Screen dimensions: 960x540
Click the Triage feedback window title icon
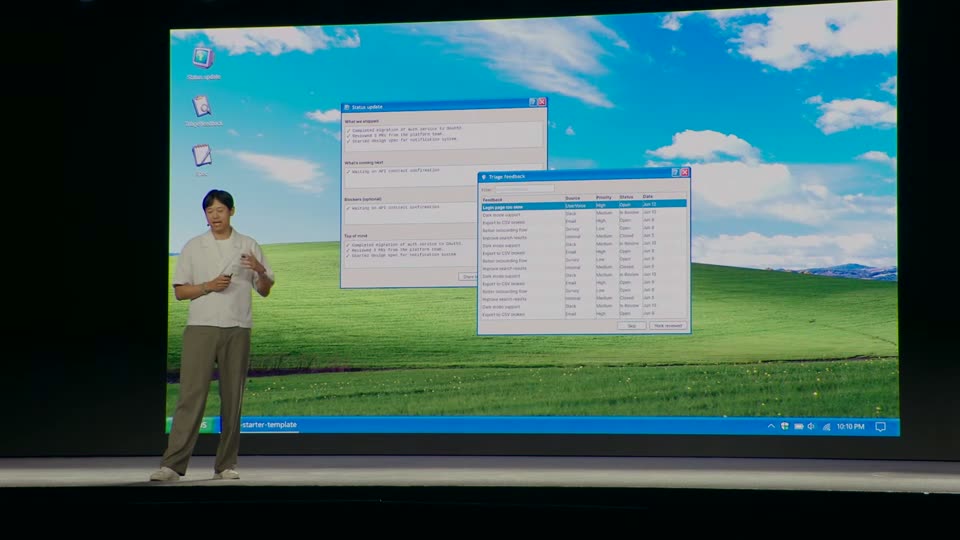click(484, 177)
